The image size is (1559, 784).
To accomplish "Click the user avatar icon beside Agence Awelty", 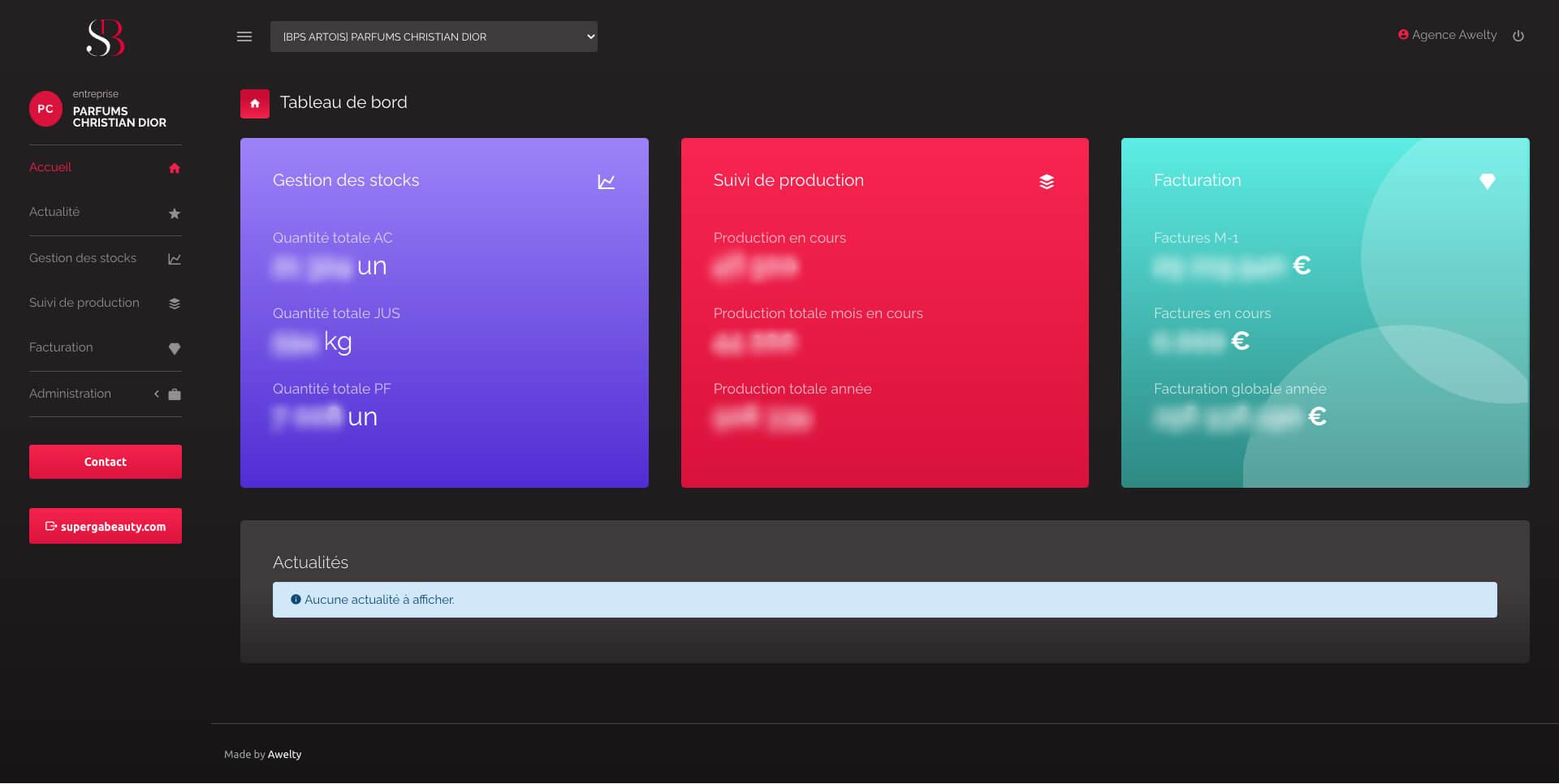I will pos(1403,35).
